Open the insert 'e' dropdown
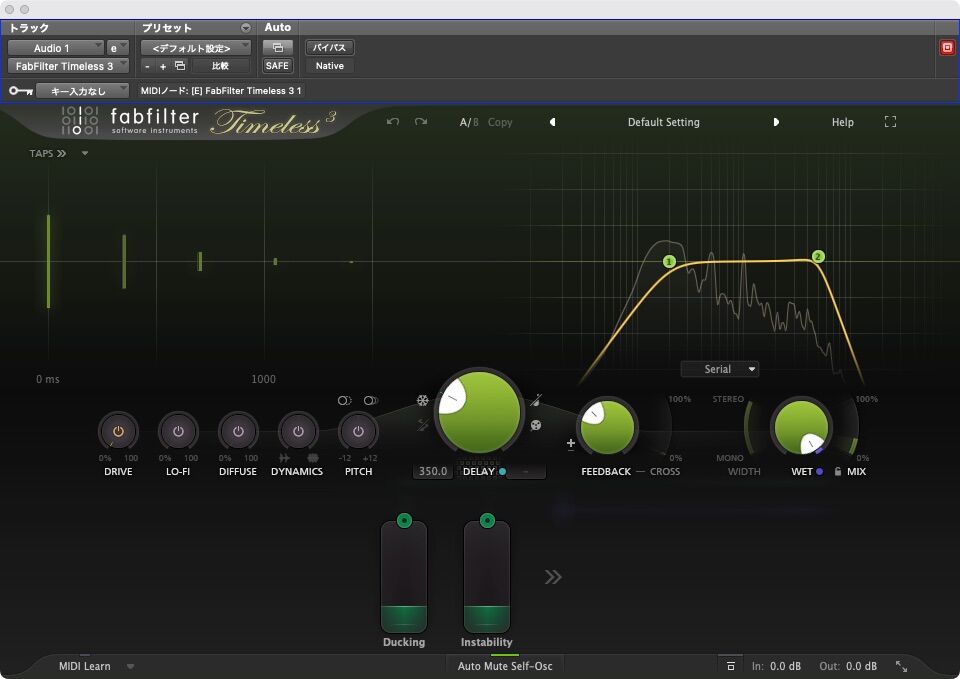This screenshot has width=960, height=679. (118, 48)
